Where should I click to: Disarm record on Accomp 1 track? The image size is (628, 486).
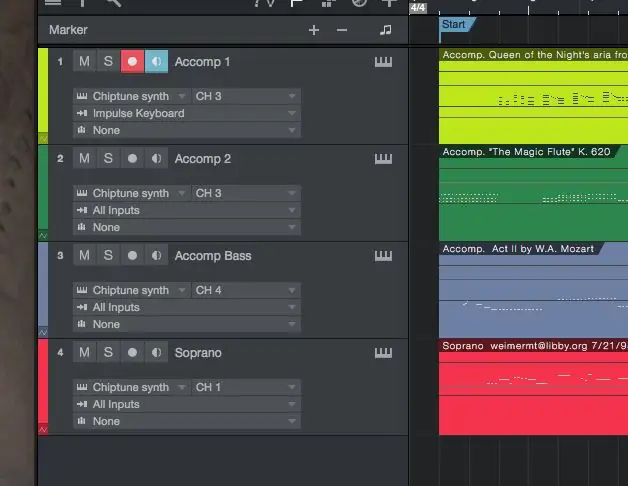(132, 61)
